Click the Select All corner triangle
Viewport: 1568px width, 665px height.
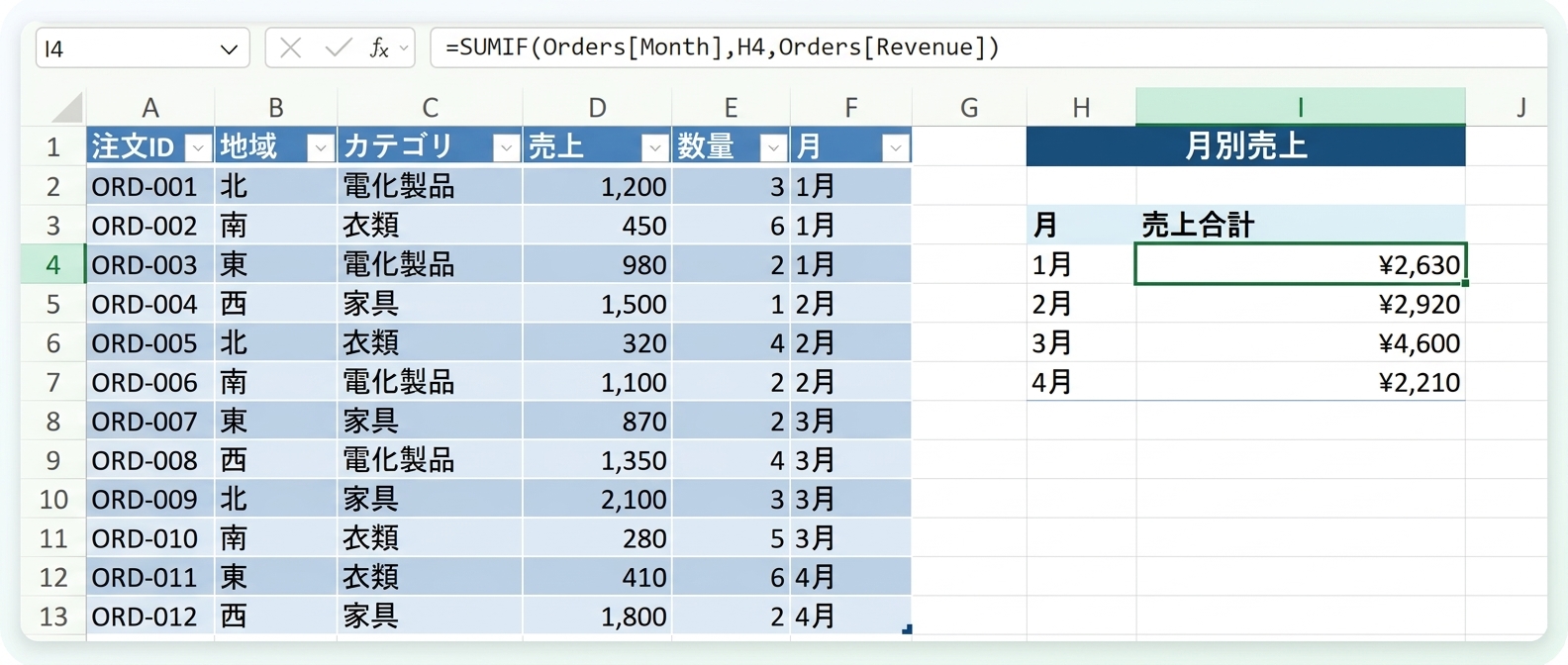(x=66, y=107)
